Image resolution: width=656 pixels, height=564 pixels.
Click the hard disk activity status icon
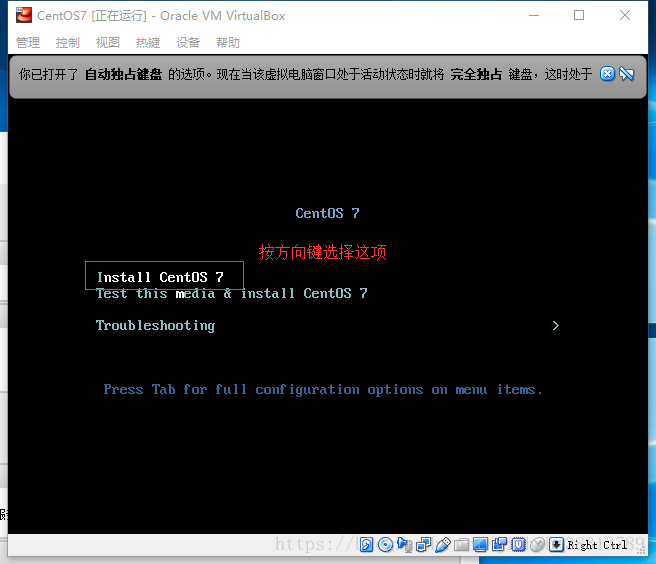tap(366, 544)
